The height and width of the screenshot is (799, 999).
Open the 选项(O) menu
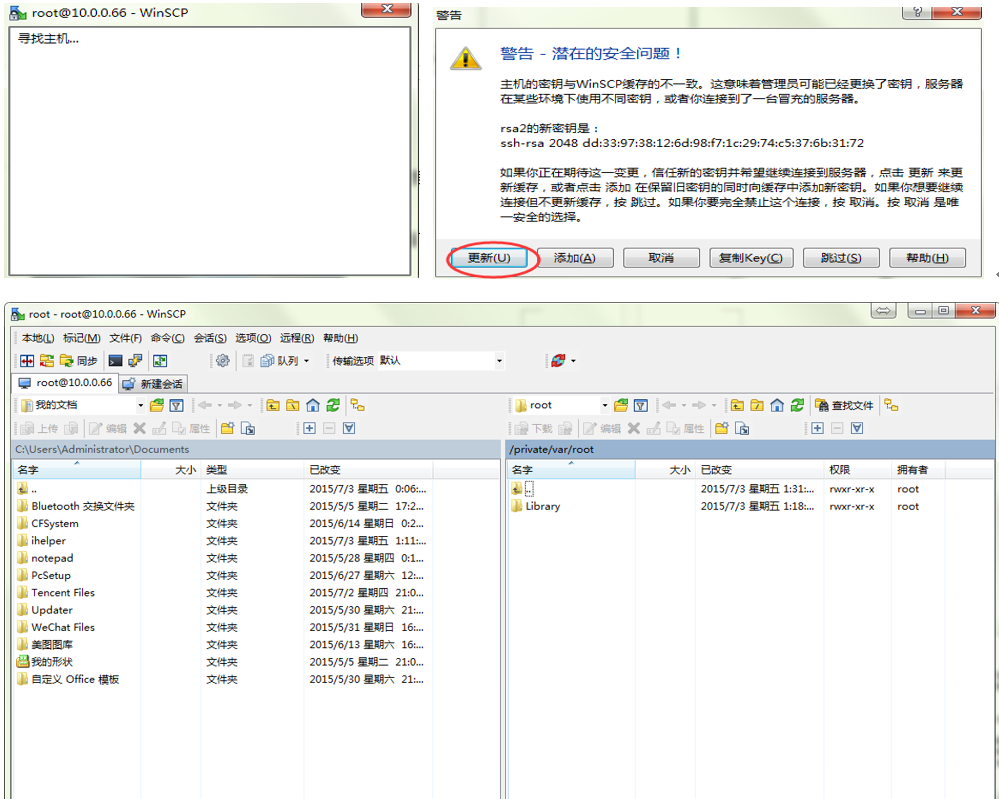(x=253, y=338)
